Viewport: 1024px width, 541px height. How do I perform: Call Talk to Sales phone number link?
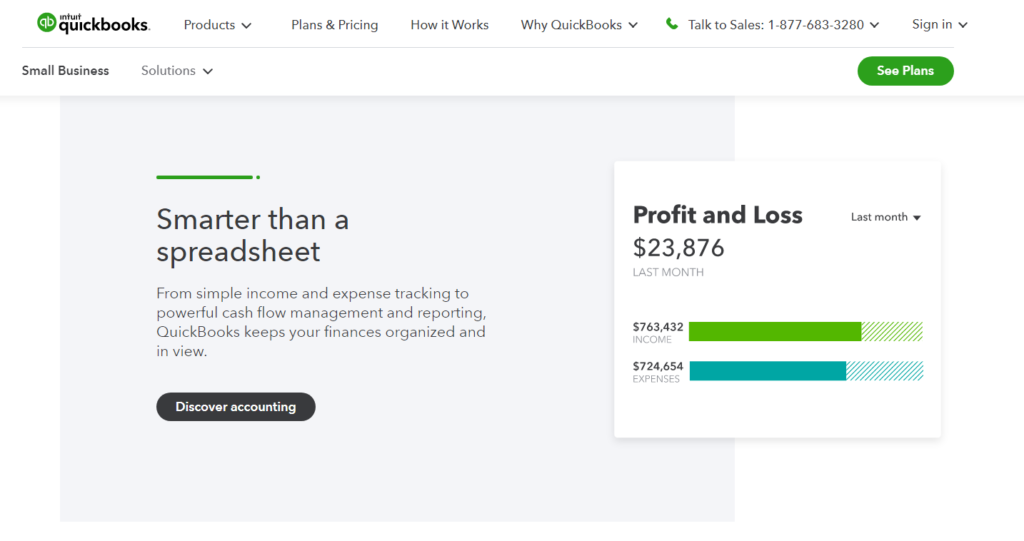point(776,25)
